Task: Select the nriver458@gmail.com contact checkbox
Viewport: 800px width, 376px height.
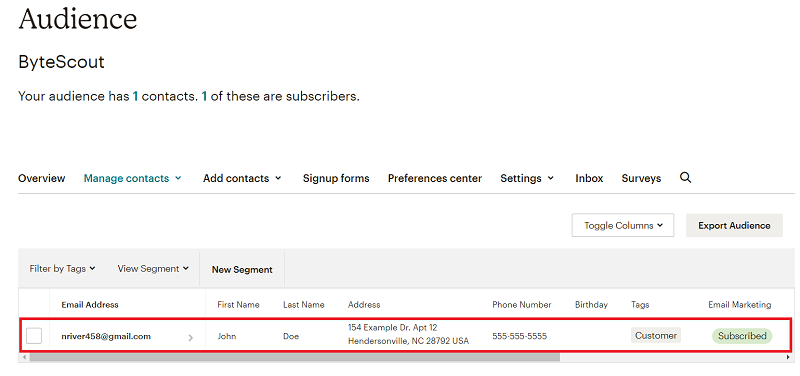Action: pos(34,336)
